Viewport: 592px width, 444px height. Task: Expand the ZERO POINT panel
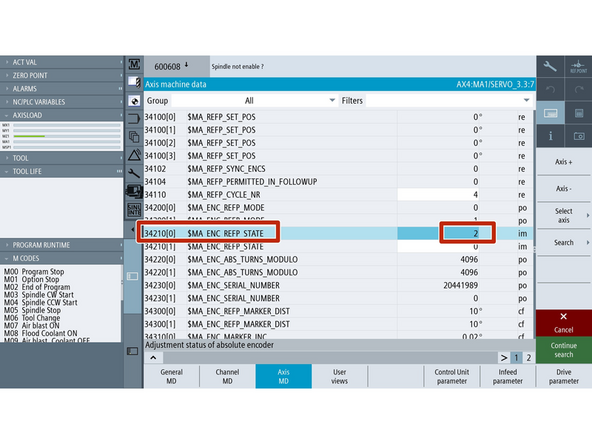[61, 76]
